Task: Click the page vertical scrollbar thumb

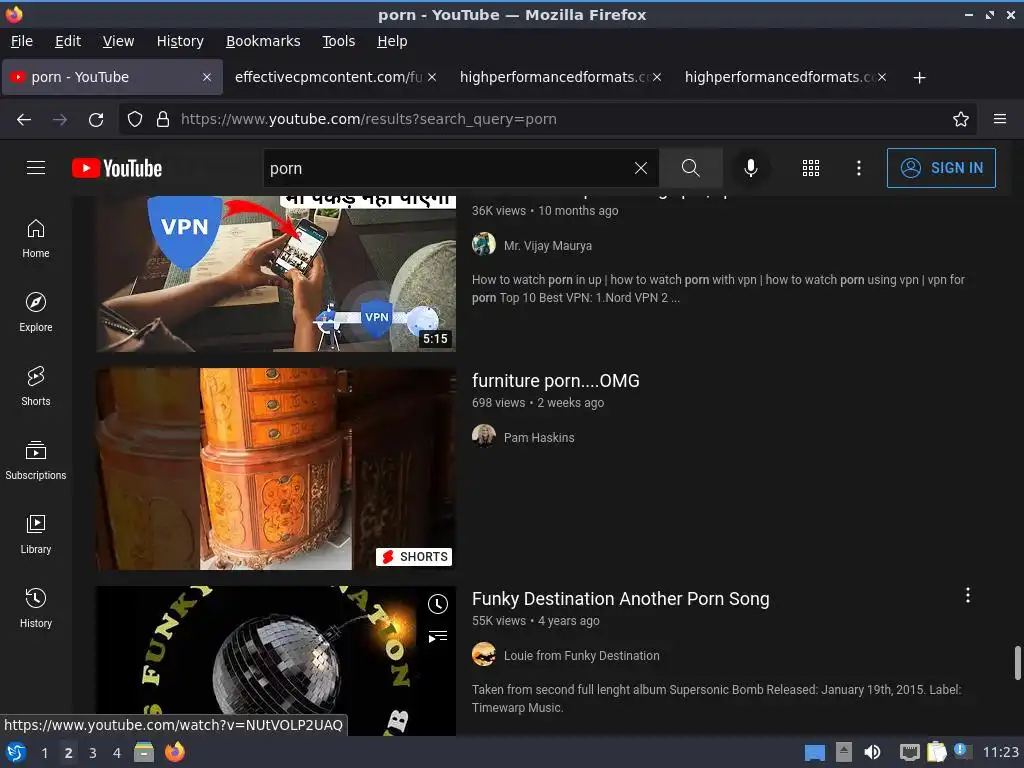Action: click(1017, 663)
